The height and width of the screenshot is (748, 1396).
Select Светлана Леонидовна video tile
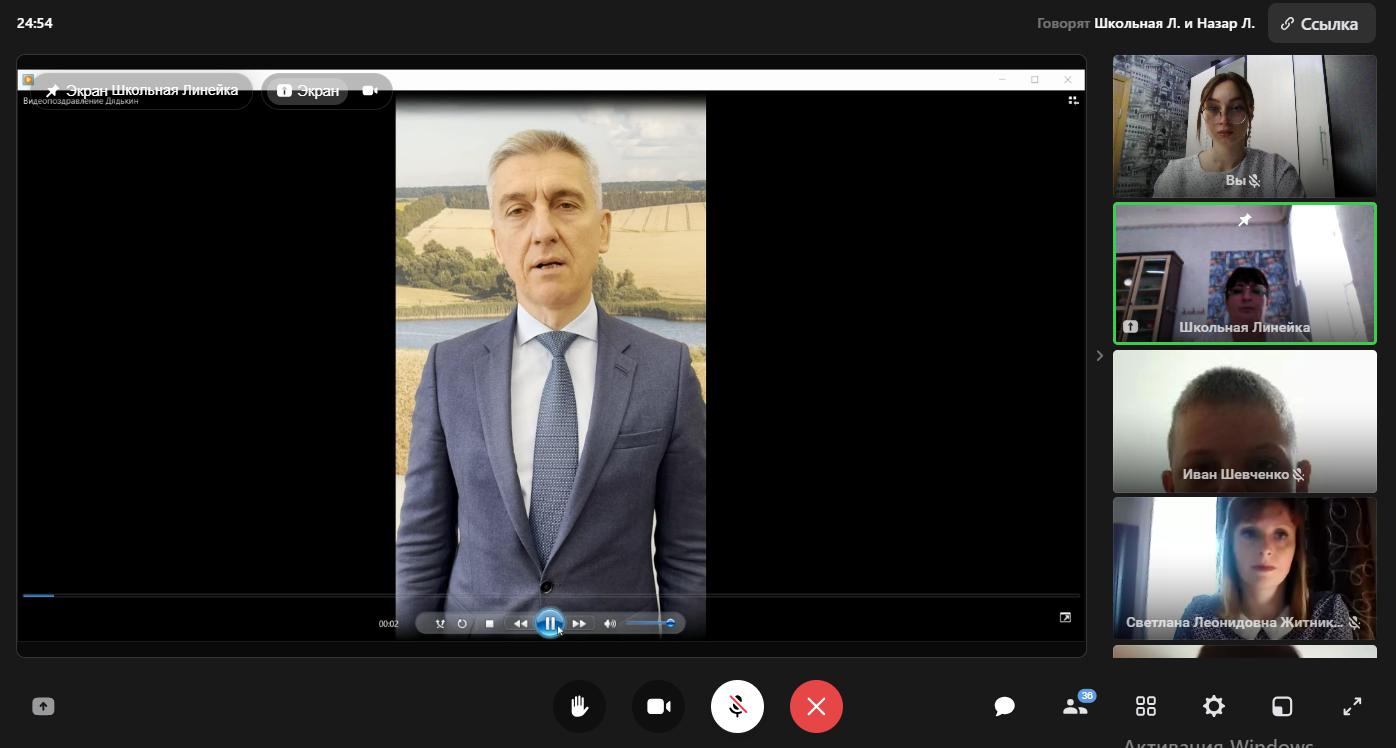(x=1245, y=569)
